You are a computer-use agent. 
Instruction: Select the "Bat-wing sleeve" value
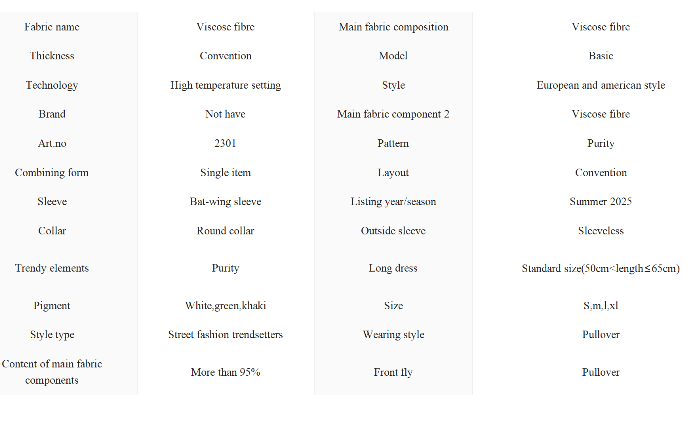(x=225, y=201)
